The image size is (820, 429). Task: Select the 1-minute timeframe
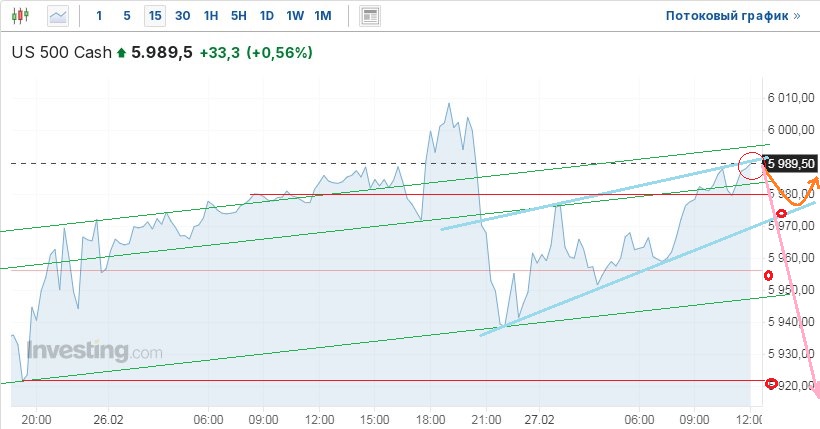pyautogui.click(x=98, y=16)
